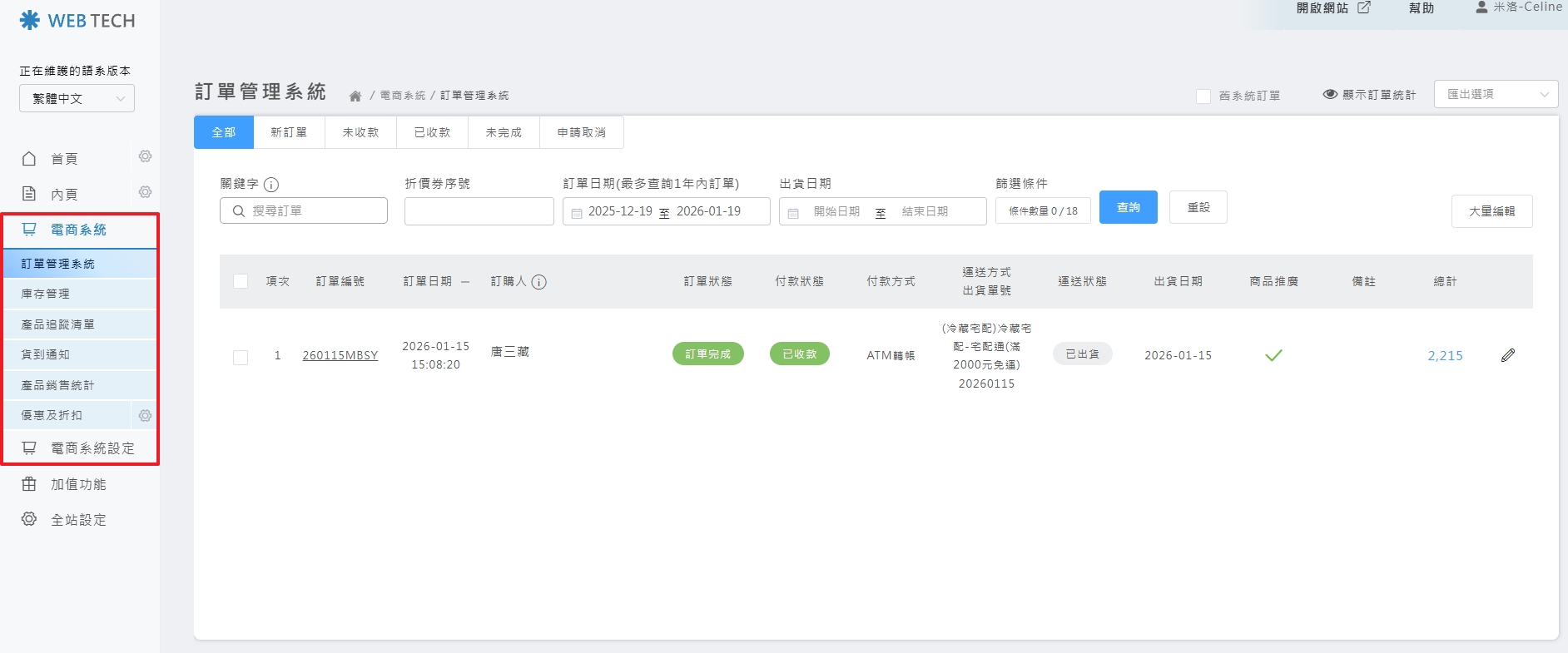Switch to the 申請取消 tab
The image size is (1568, 653).
click(x=581, y=132)
